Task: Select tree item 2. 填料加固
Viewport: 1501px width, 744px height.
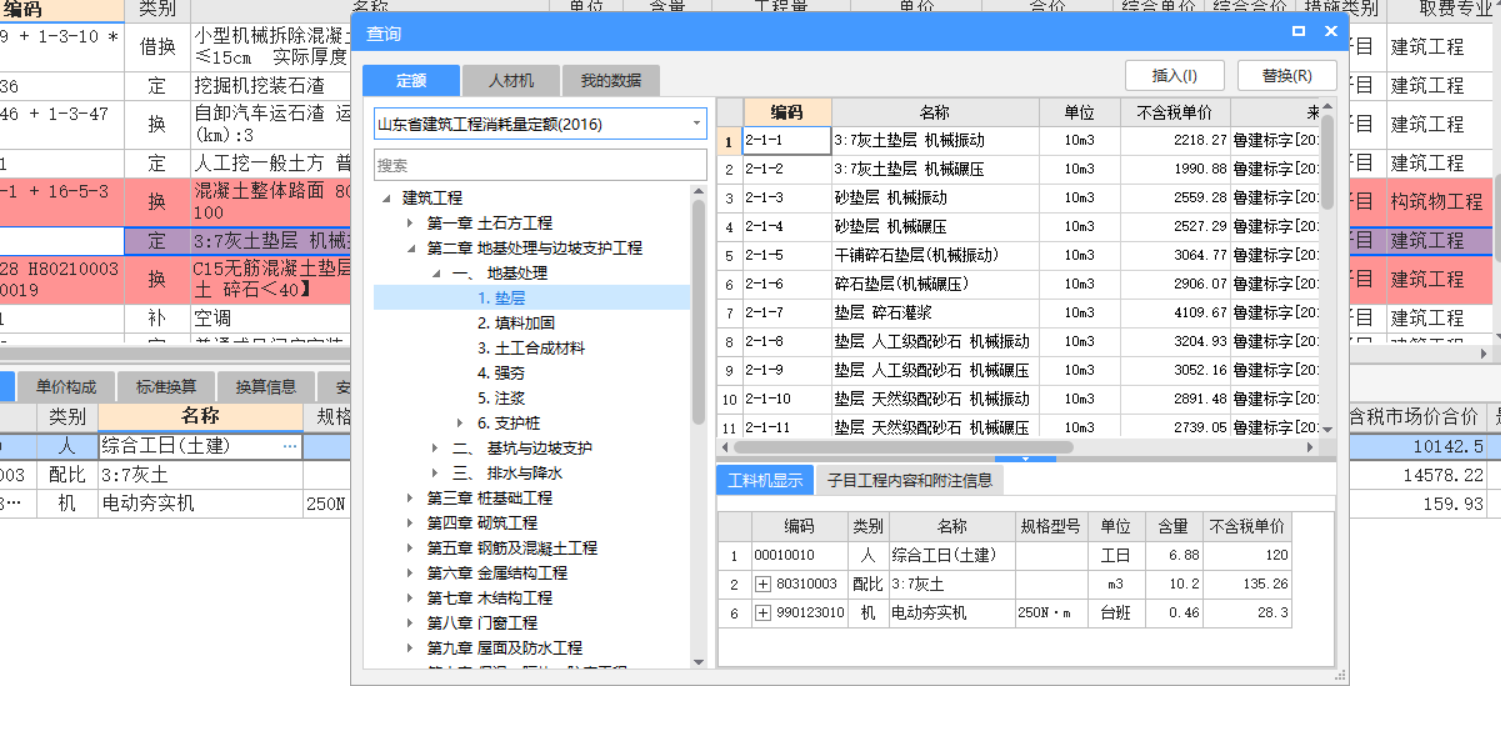Action: [x=516, y=323]
